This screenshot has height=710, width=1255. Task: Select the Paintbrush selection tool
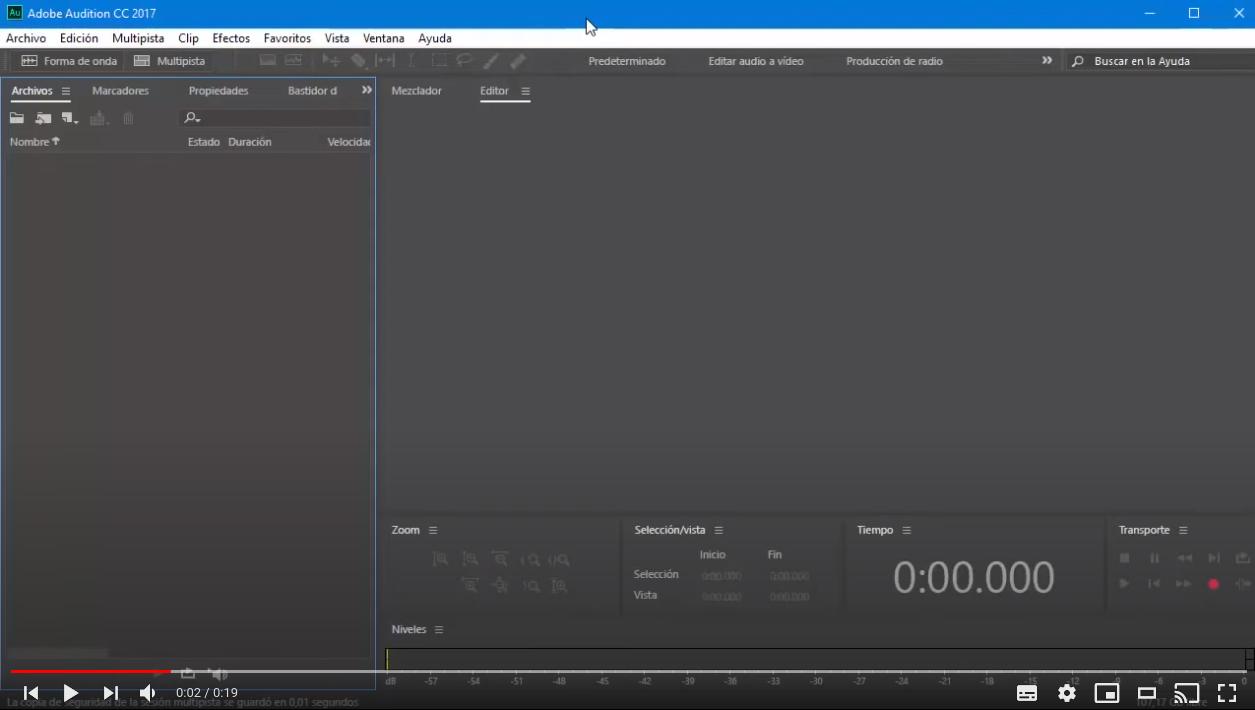491,61
